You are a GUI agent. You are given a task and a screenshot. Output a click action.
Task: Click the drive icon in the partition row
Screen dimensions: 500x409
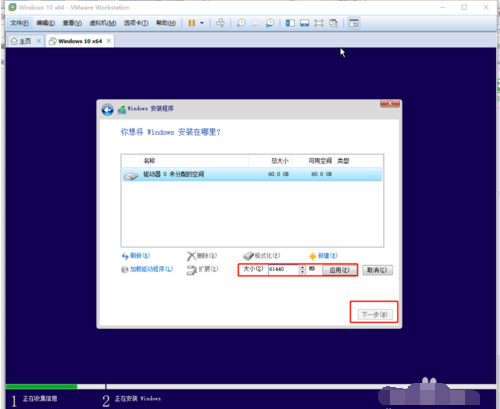(131, 175)
